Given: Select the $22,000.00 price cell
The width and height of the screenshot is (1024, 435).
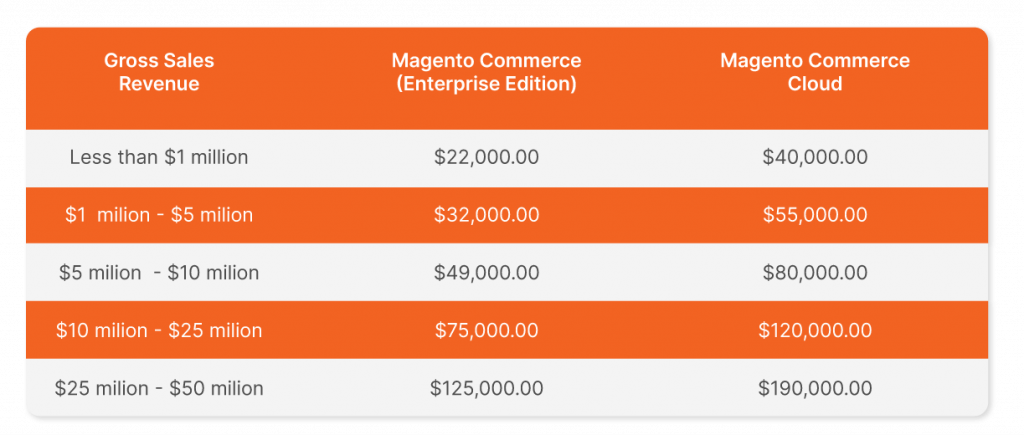Looking at the screenshot, I should click(x=487, y=157).
